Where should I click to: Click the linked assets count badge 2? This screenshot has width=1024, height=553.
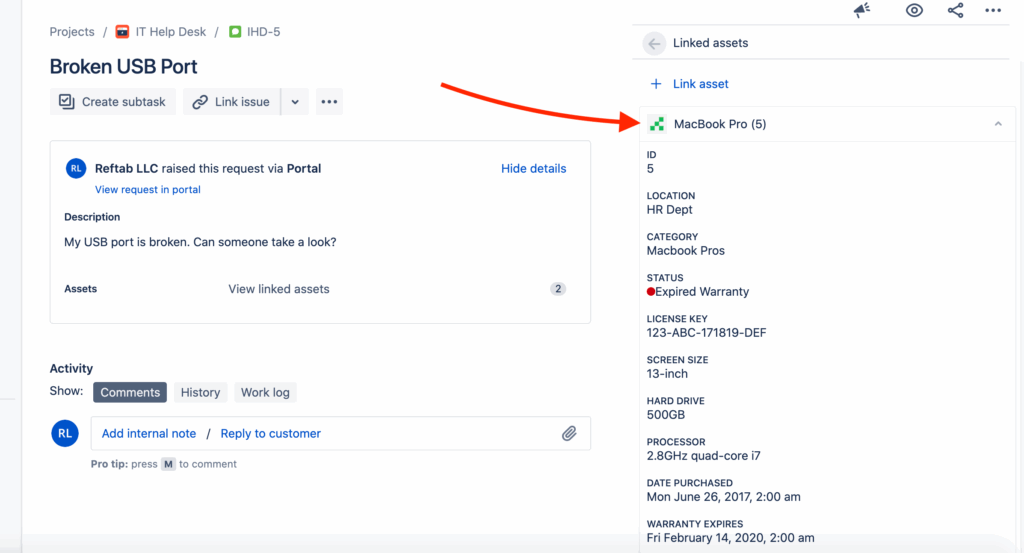point(558,289)
